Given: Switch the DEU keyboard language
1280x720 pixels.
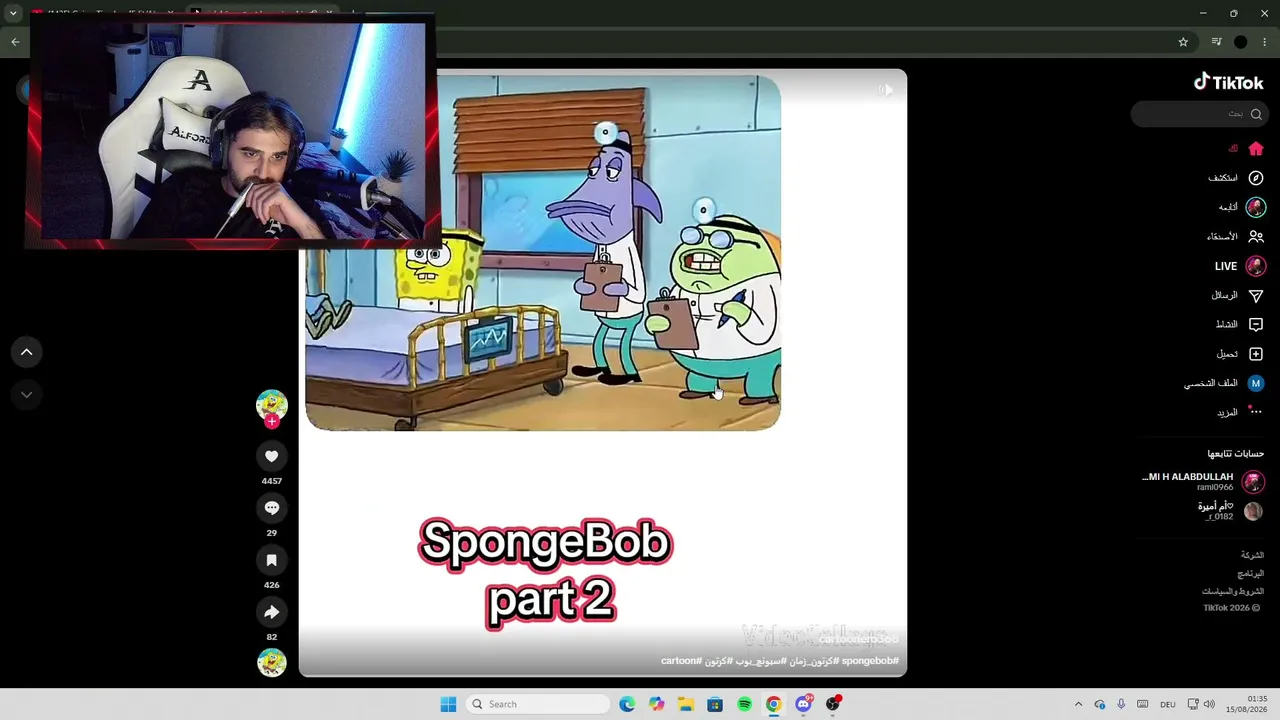Looking at the screenshot, I should (x=1167, y=704).
